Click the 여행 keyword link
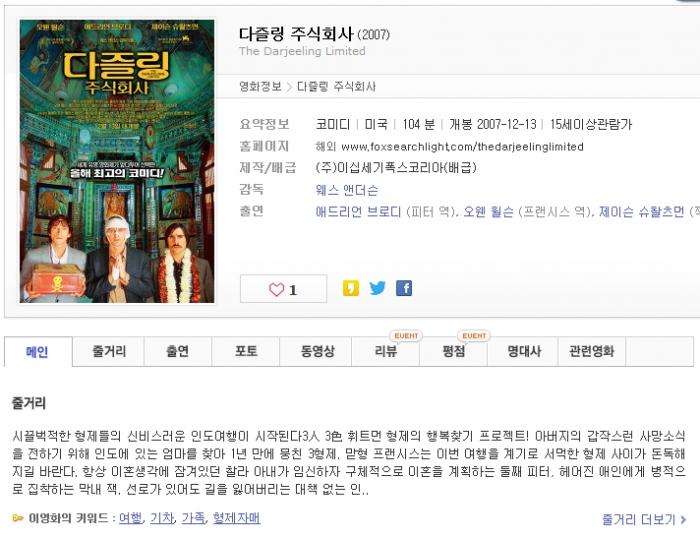This screenshot has height=538, width=700. (131, 518)
